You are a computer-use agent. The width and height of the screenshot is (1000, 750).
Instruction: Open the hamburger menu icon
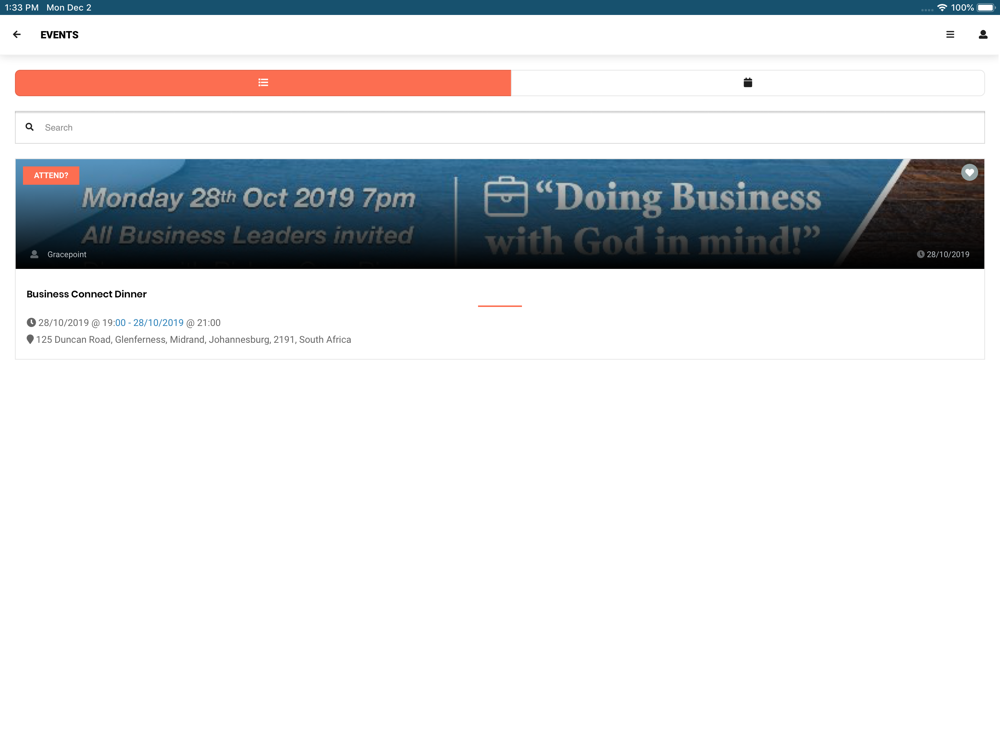pyautogui.click(x=950, y=34)
